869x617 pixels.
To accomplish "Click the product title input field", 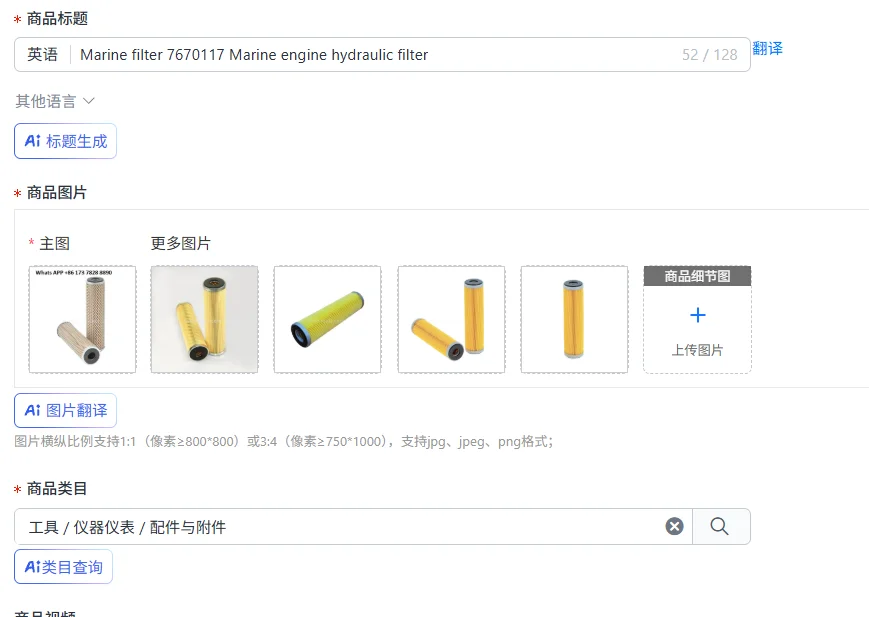I will tap(381, 55).
